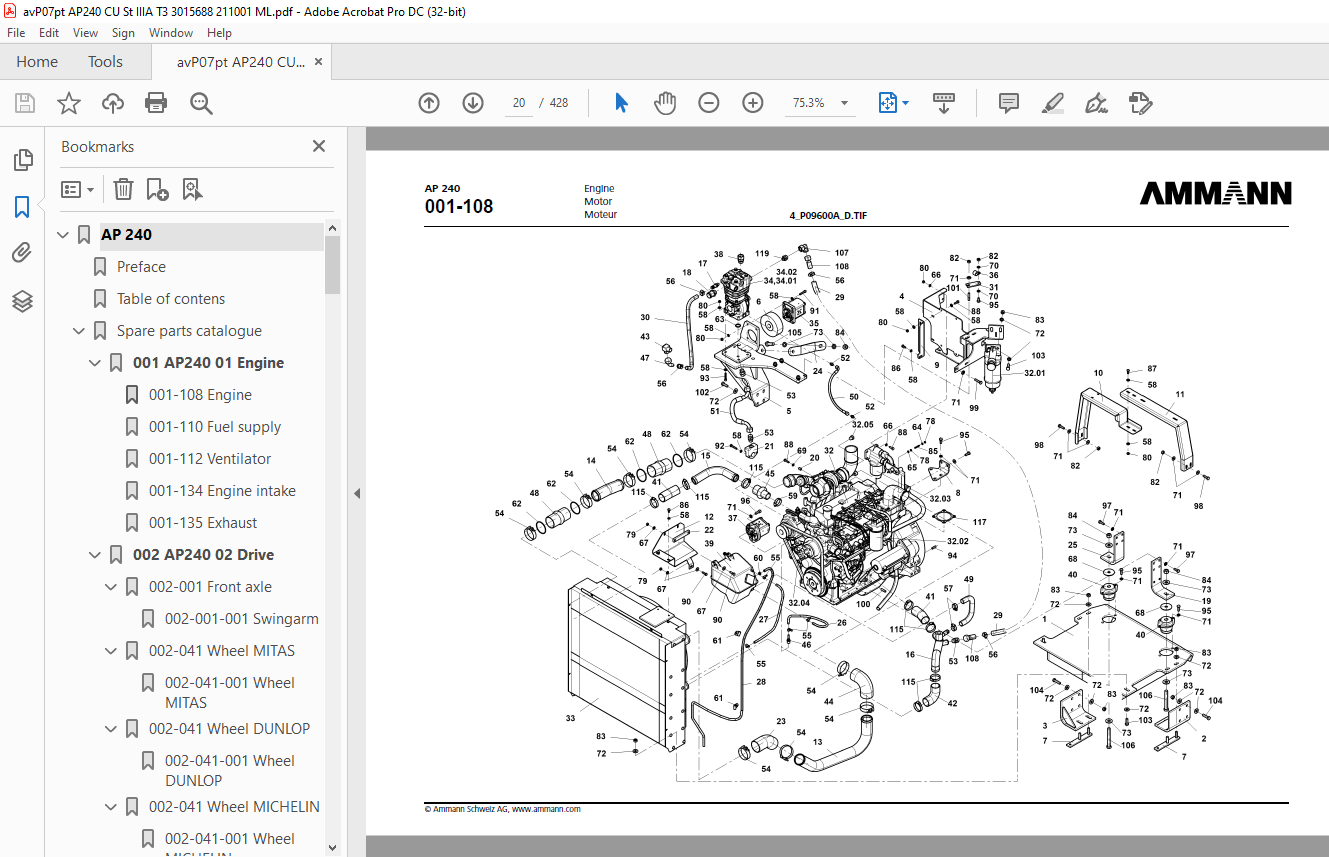Open the Help menu

pyautogui.click(x=219, y=33)
